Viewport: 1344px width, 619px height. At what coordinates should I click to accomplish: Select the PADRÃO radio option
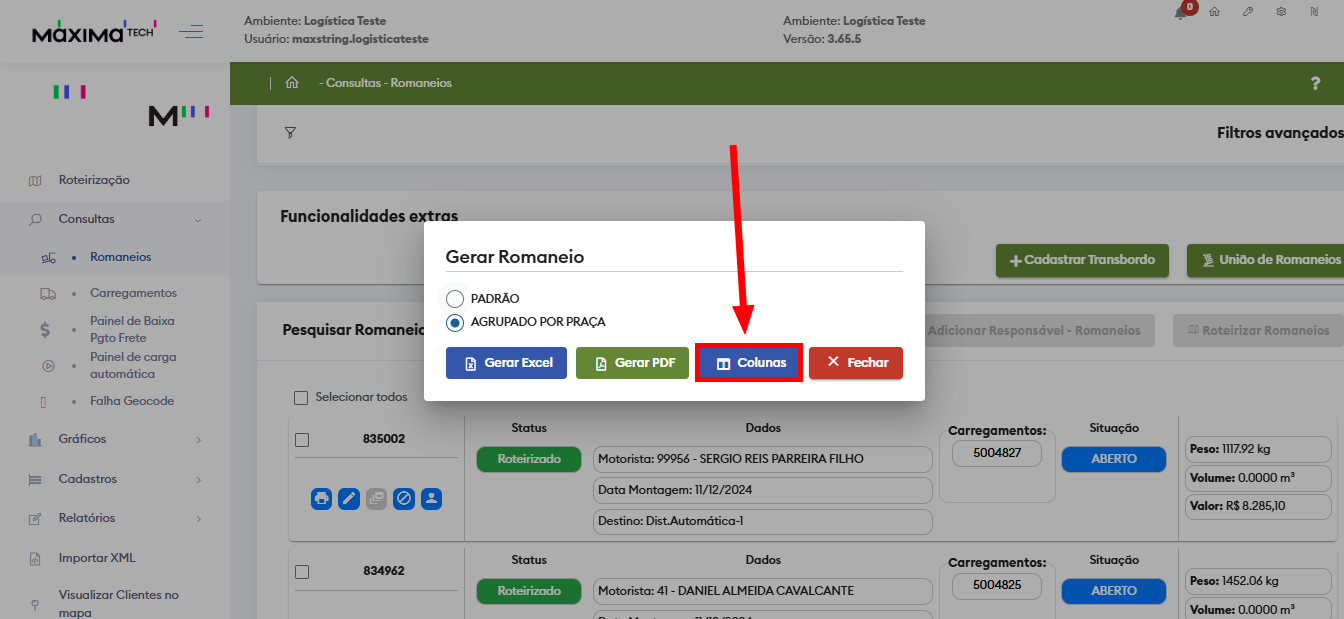tap(455, 299)
